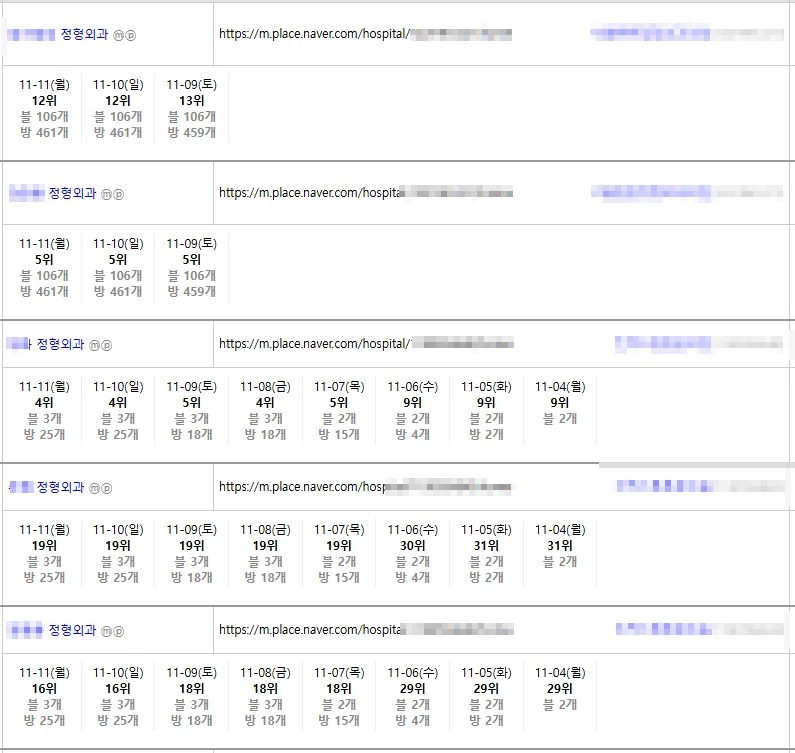The width and height of the screenshot is (795, 753).
Task: Click the ⓜ icon in the 12위 clinic row
Action: 118,35
